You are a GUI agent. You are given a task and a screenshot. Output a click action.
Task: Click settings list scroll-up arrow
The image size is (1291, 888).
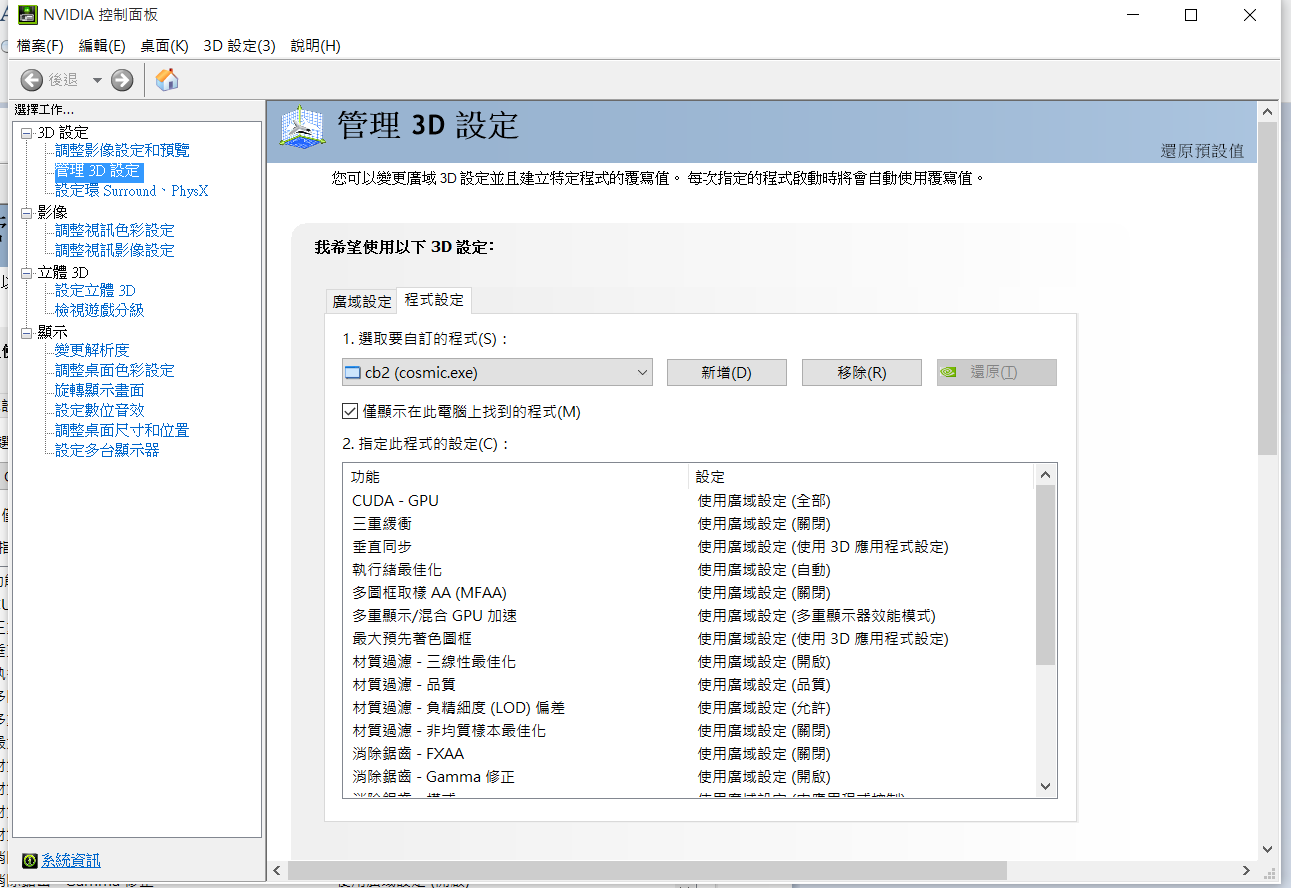1046,475
